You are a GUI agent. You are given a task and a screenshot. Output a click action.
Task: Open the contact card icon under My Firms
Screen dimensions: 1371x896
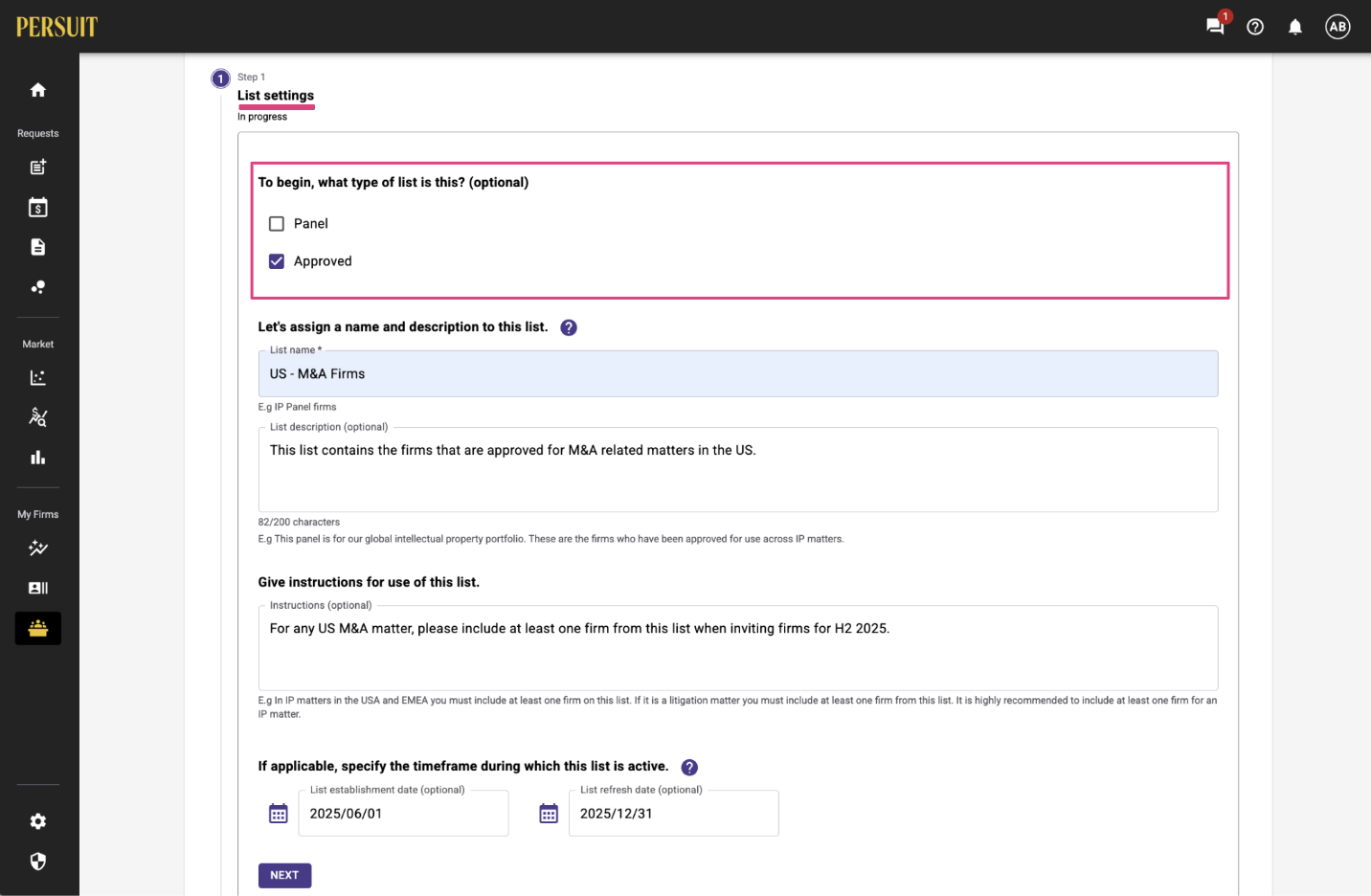38,588
